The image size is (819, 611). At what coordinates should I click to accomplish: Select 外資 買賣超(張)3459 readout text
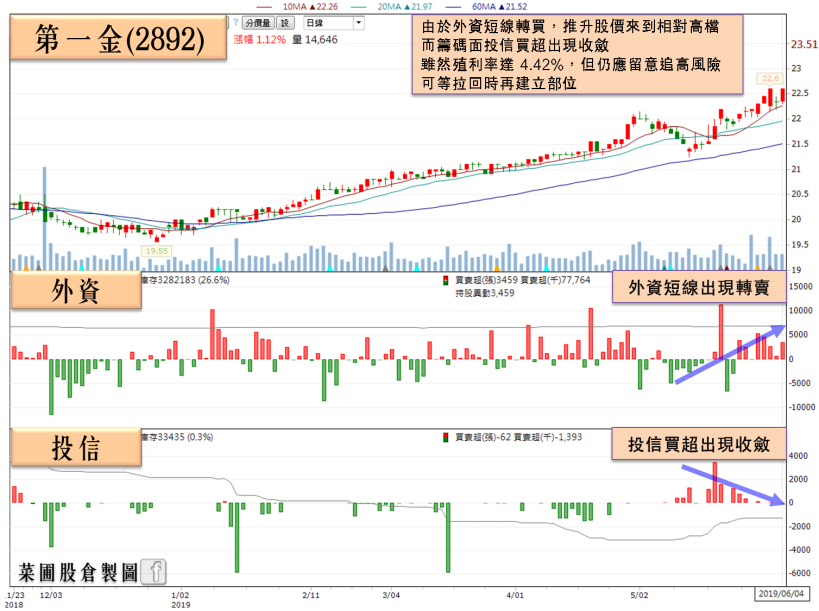pyautogui.click(x=487, y=280)
